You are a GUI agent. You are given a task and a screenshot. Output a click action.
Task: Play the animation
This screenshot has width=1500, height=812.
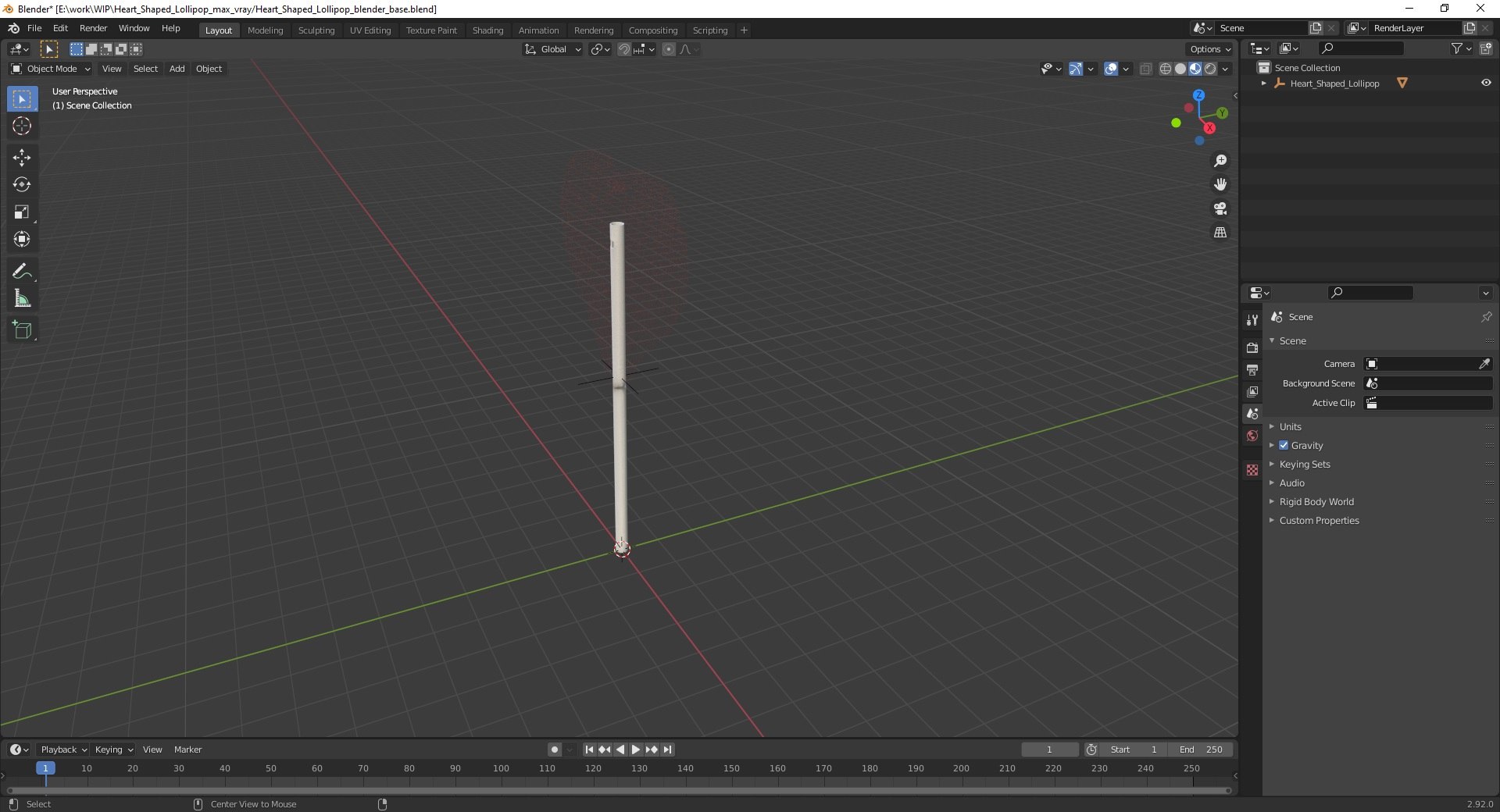point(636,750)
